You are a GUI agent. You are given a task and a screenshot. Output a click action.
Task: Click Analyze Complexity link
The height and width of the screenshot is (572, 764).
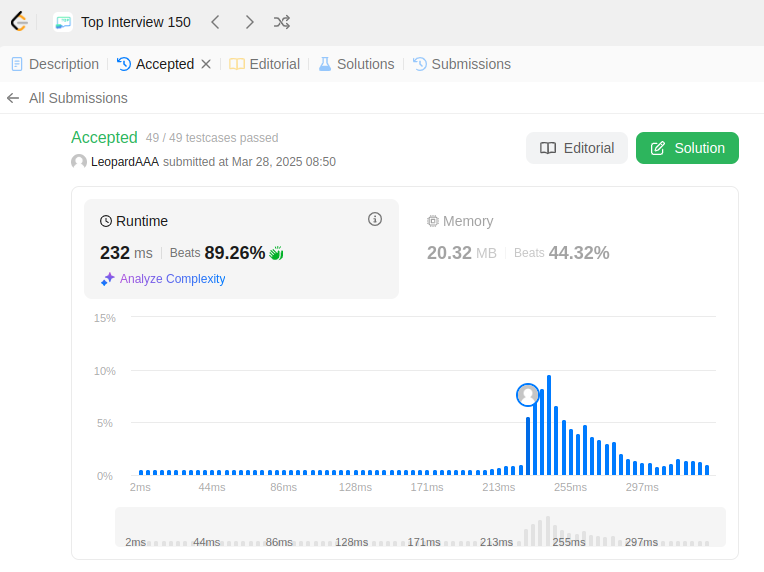[x=172, y=279]
